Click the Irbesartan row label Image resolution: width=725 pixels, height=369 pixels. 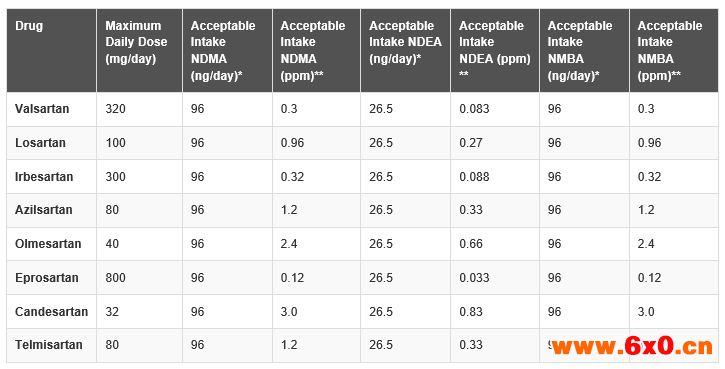pyautogui.click(x=44, y=177)
